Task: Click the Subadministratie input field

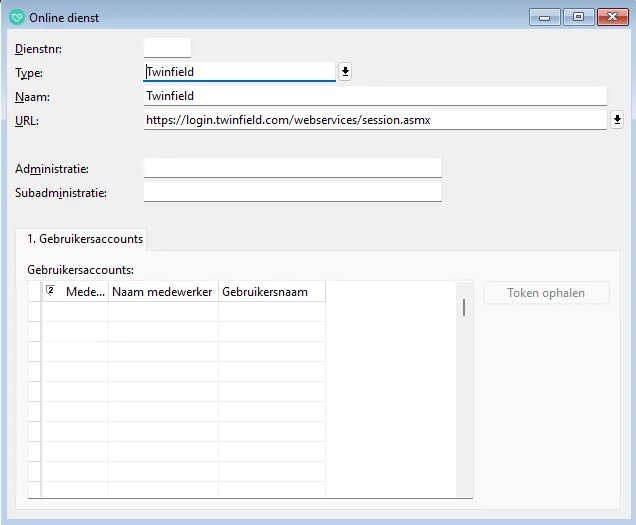Action: coord(293,192)
